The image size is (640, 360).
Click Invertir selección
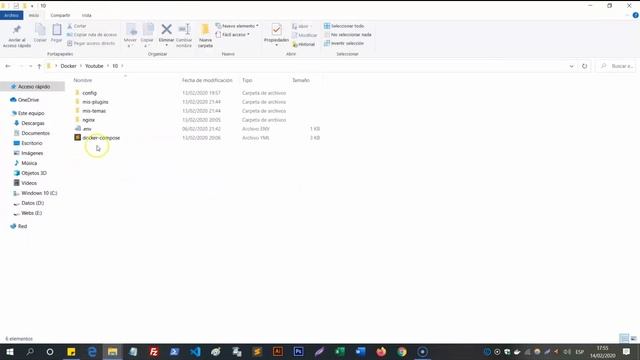click(344, 43)
